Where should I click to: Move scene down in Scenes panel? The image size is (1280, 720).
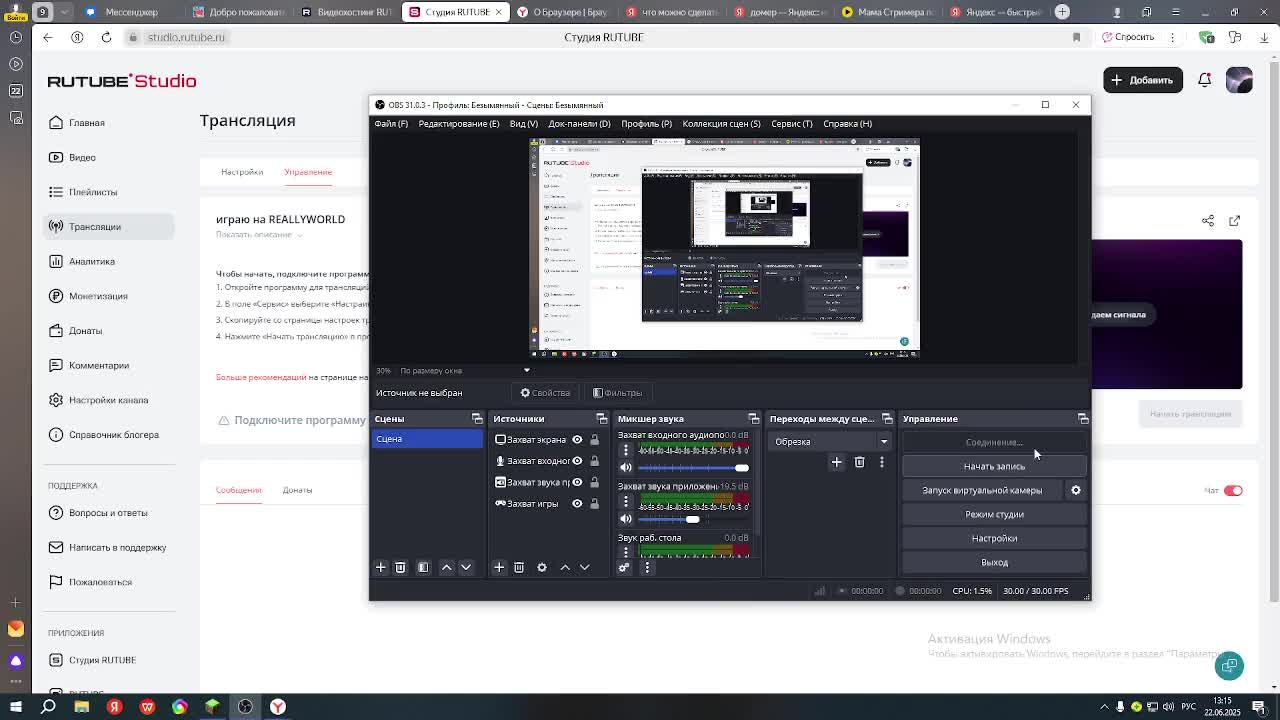point(466,567)
